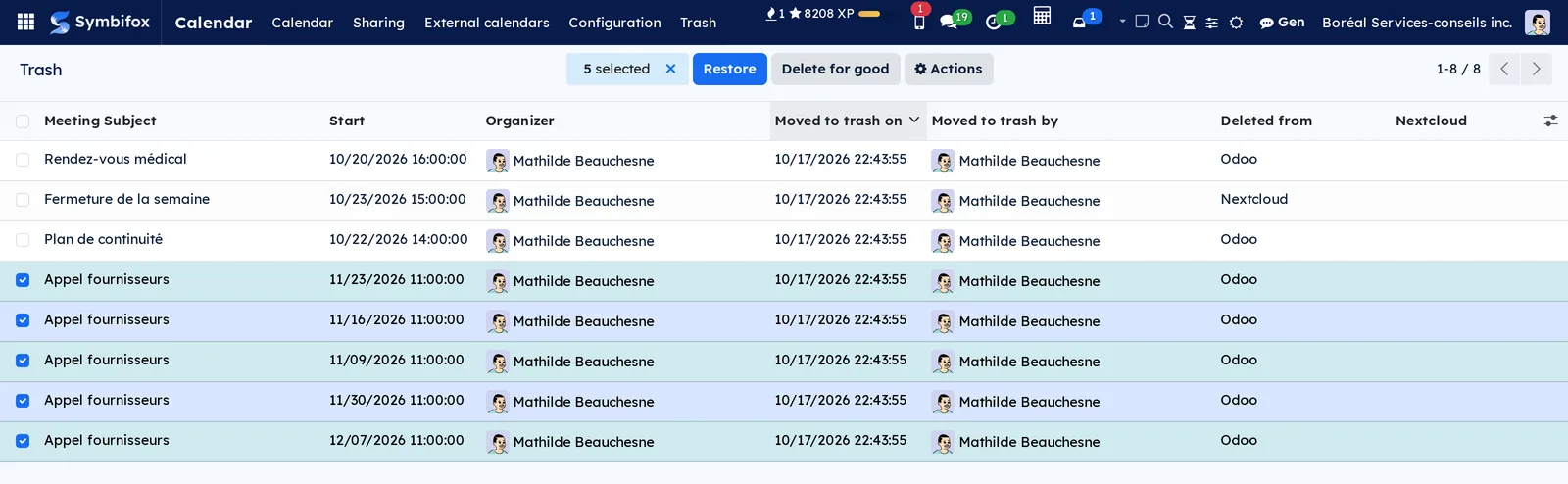Click the Calendar app title
Image resolution: width=1568 pixels, height=484 pixels.
[x=213, y=23]
